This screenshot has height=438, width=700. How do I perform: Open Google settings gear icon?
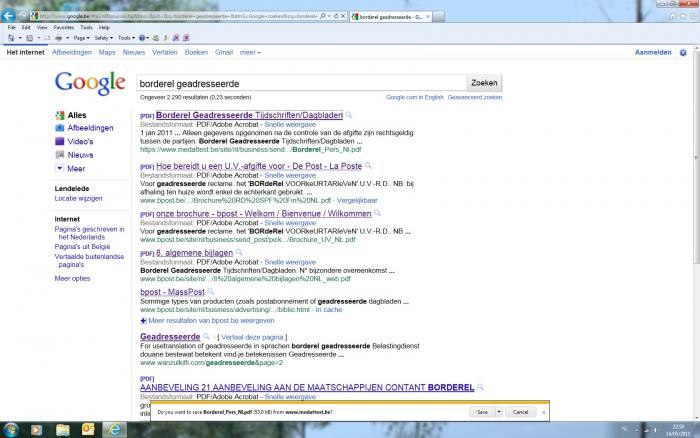pyautogui.click(x=683, y=53)
